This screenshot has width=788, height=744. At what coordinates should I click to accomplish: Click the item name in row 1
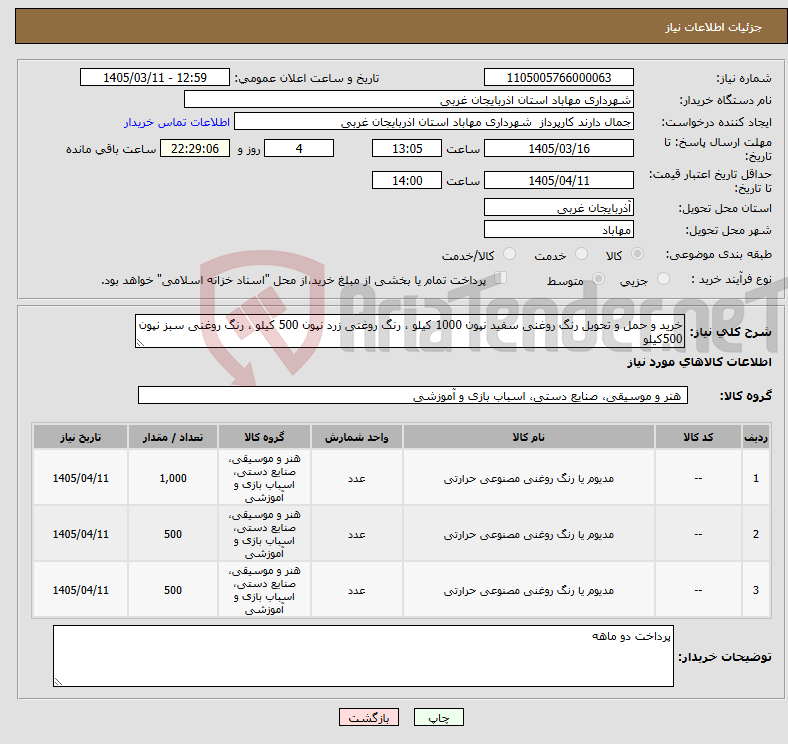coord(529,478)
